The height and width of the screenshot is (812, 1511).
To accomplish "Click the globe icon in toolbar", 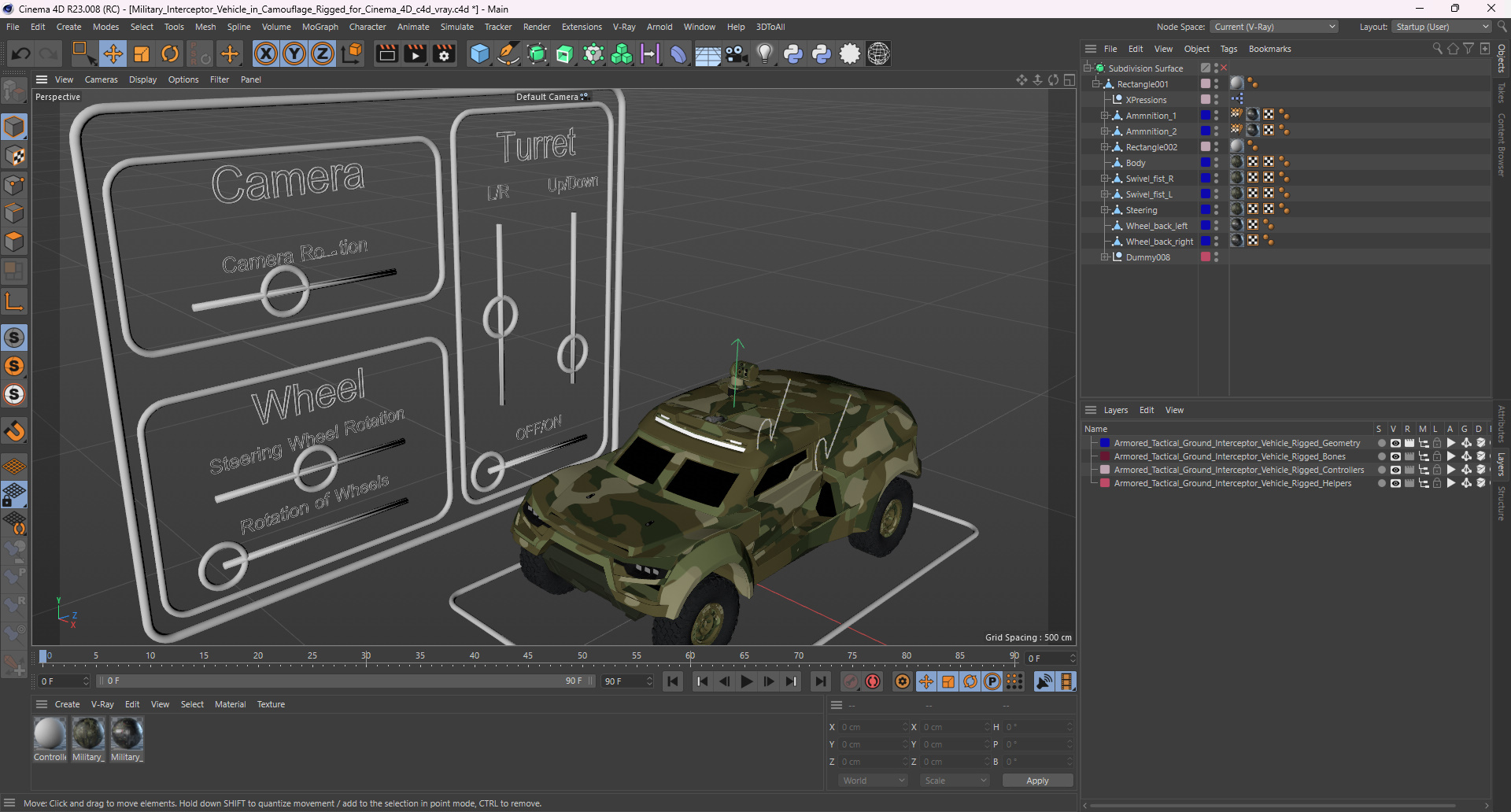I will click(x=878, y=54).
